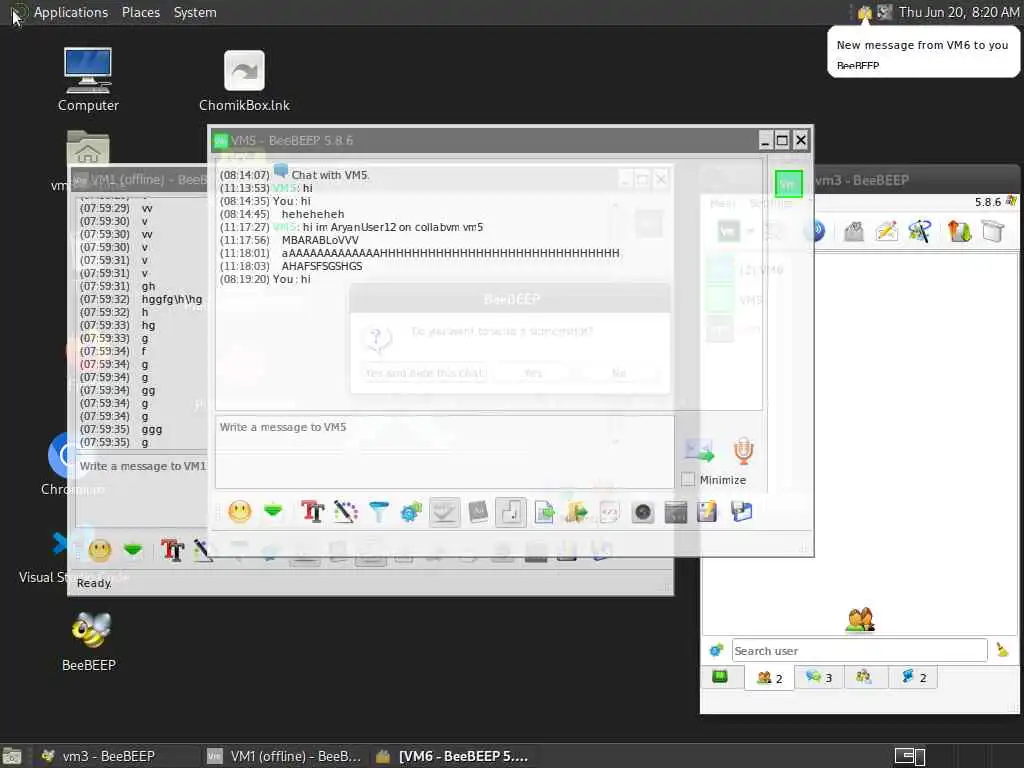Screen dimensions: 1024x768
Task: Toggle the music note beep button in VM5 toolbar
Action: (x=511, y=511)
